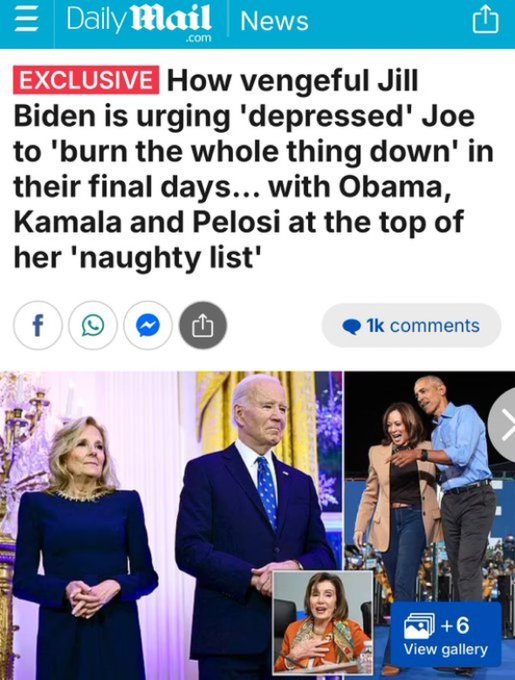The image size is (515, 680).
Task: Tap the photo of couple at podium event
Action: point(171,526)
